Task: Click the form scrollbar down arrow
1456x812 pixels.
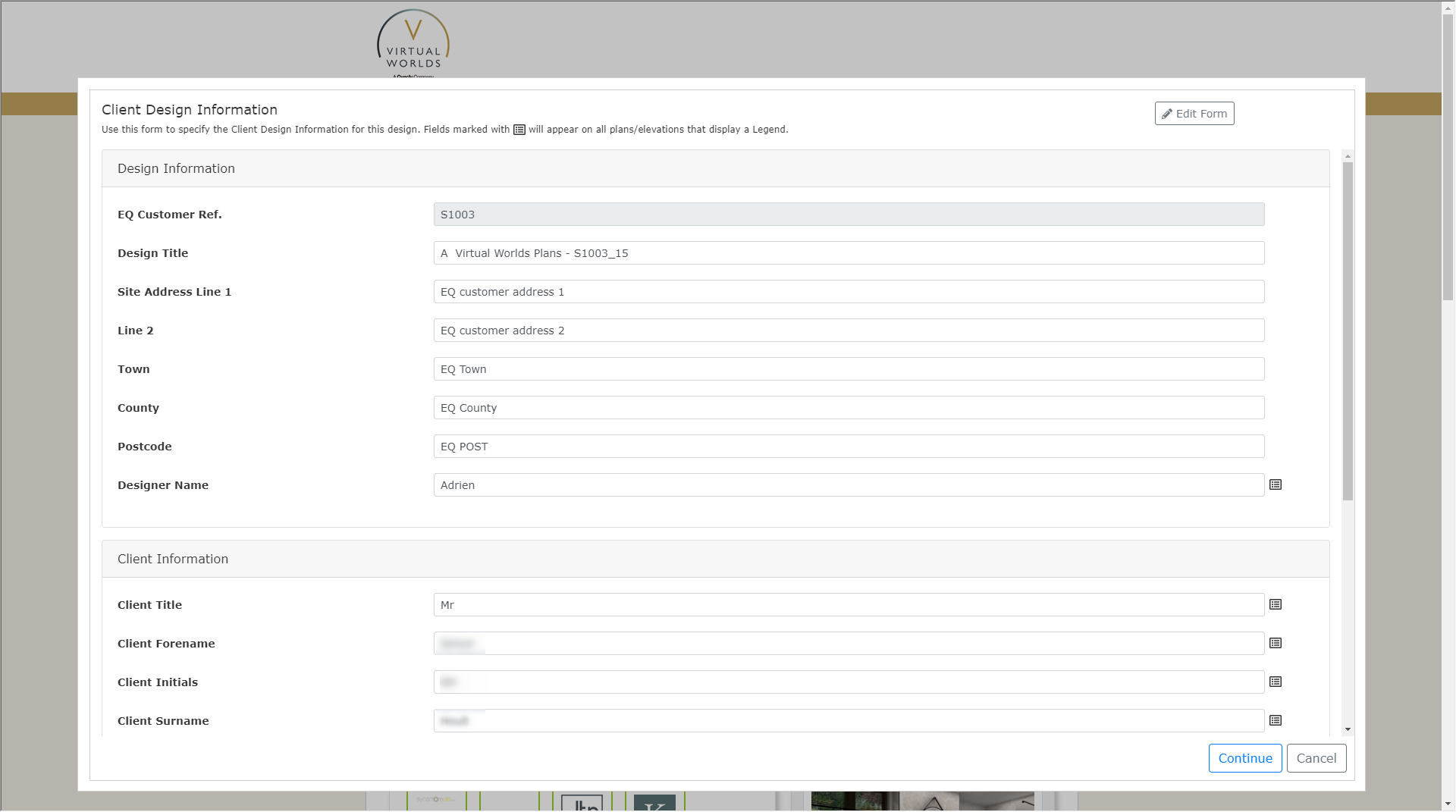Action: [1348, 729]
